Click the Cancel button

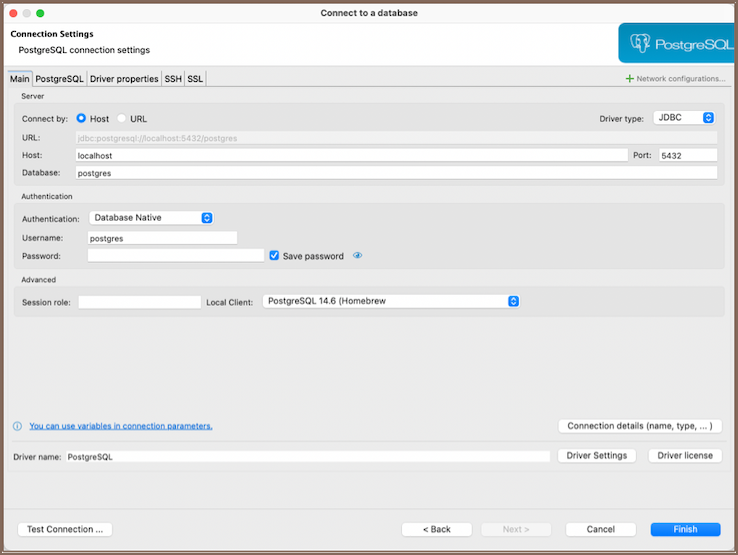click(601, 530)
